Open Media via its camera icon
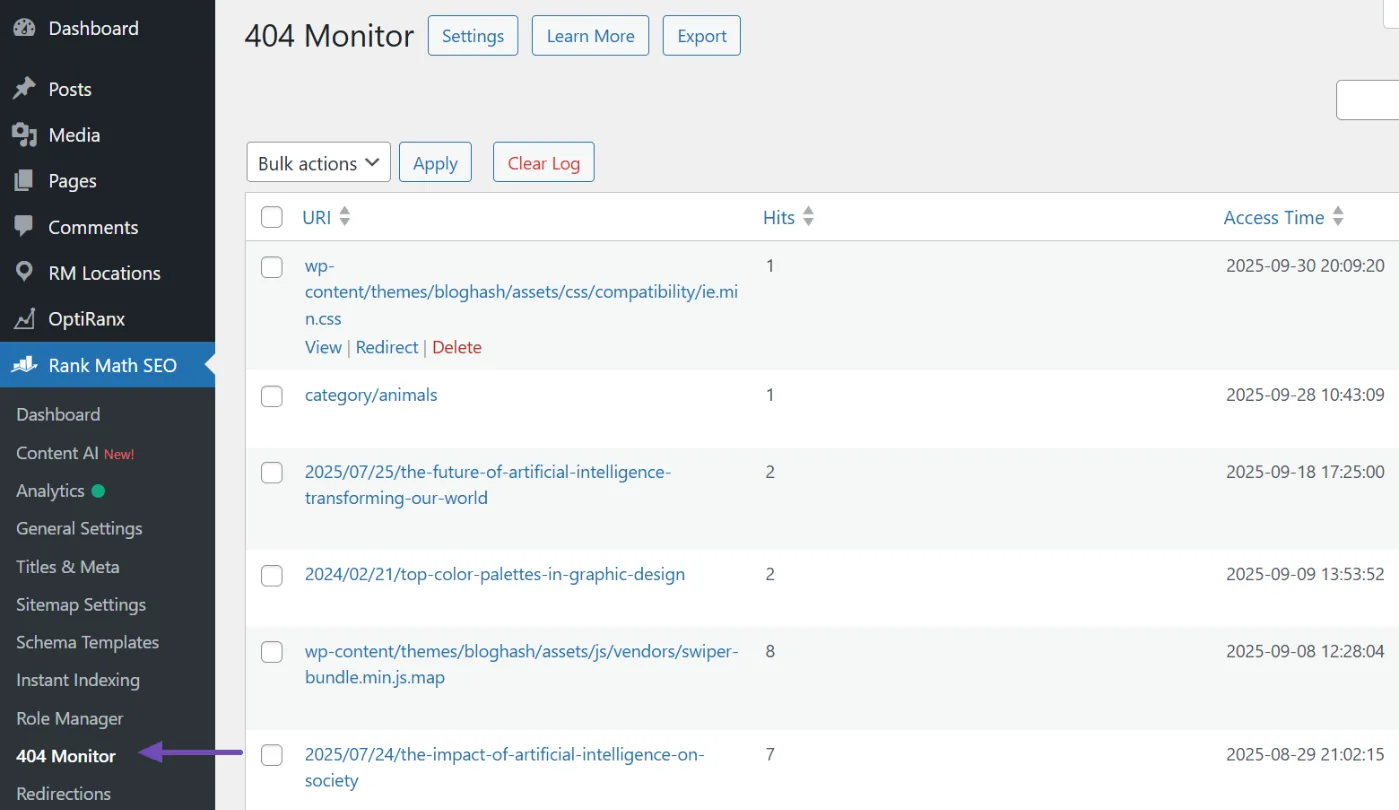This screenshot has width=1399, height=810. [x=24, y=135]
